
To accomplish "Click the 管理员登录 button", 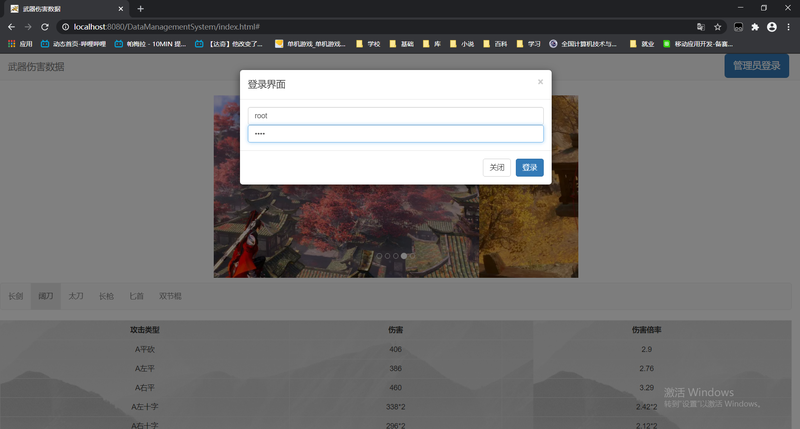I will click(757, 66).
